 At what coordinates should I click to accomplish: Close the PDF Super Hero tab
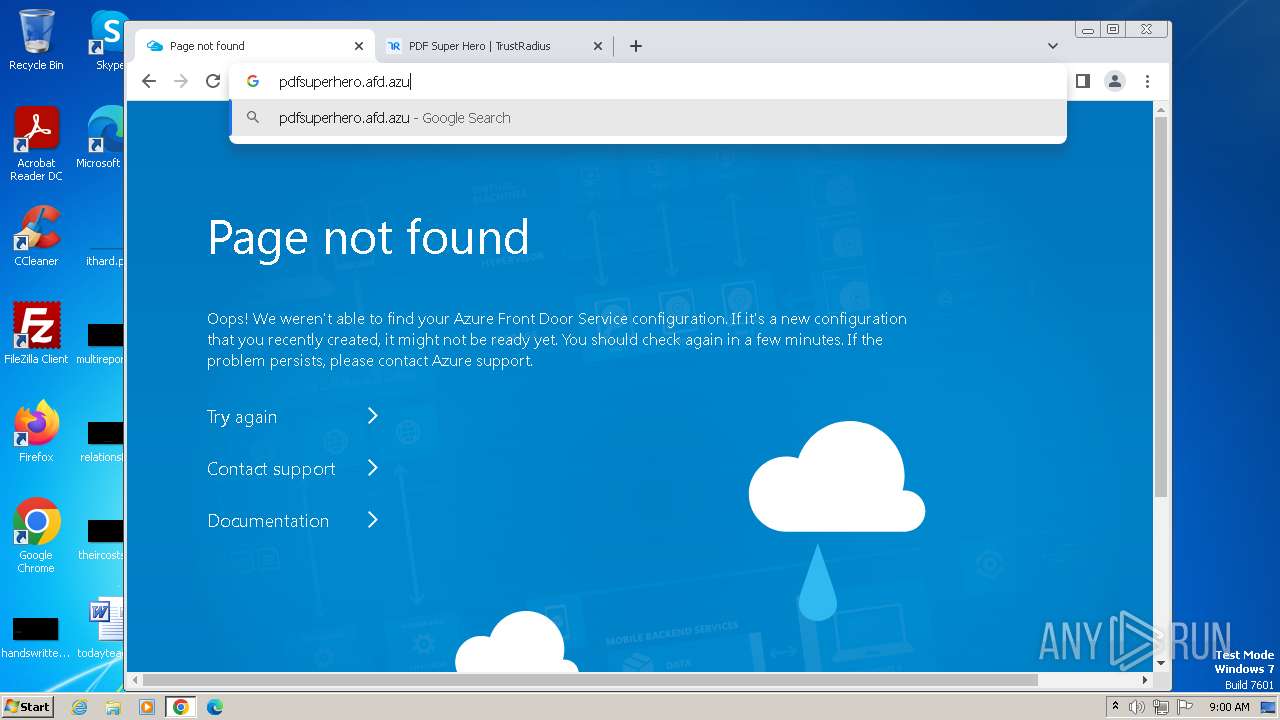pyautogui.click(x=598, y=46)
